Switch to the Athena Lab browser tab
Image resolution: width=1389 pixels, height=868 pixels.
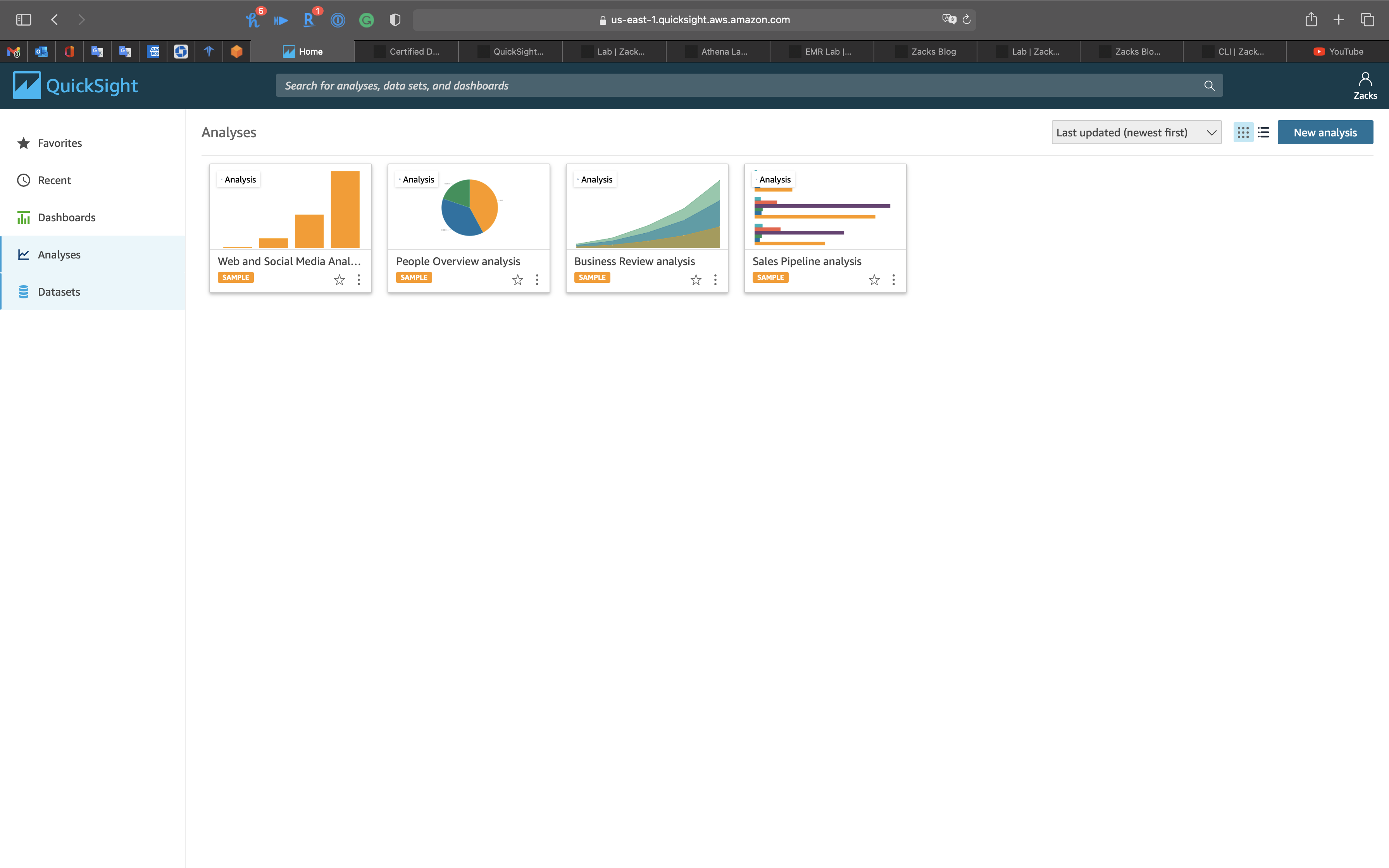coord(717,52)
